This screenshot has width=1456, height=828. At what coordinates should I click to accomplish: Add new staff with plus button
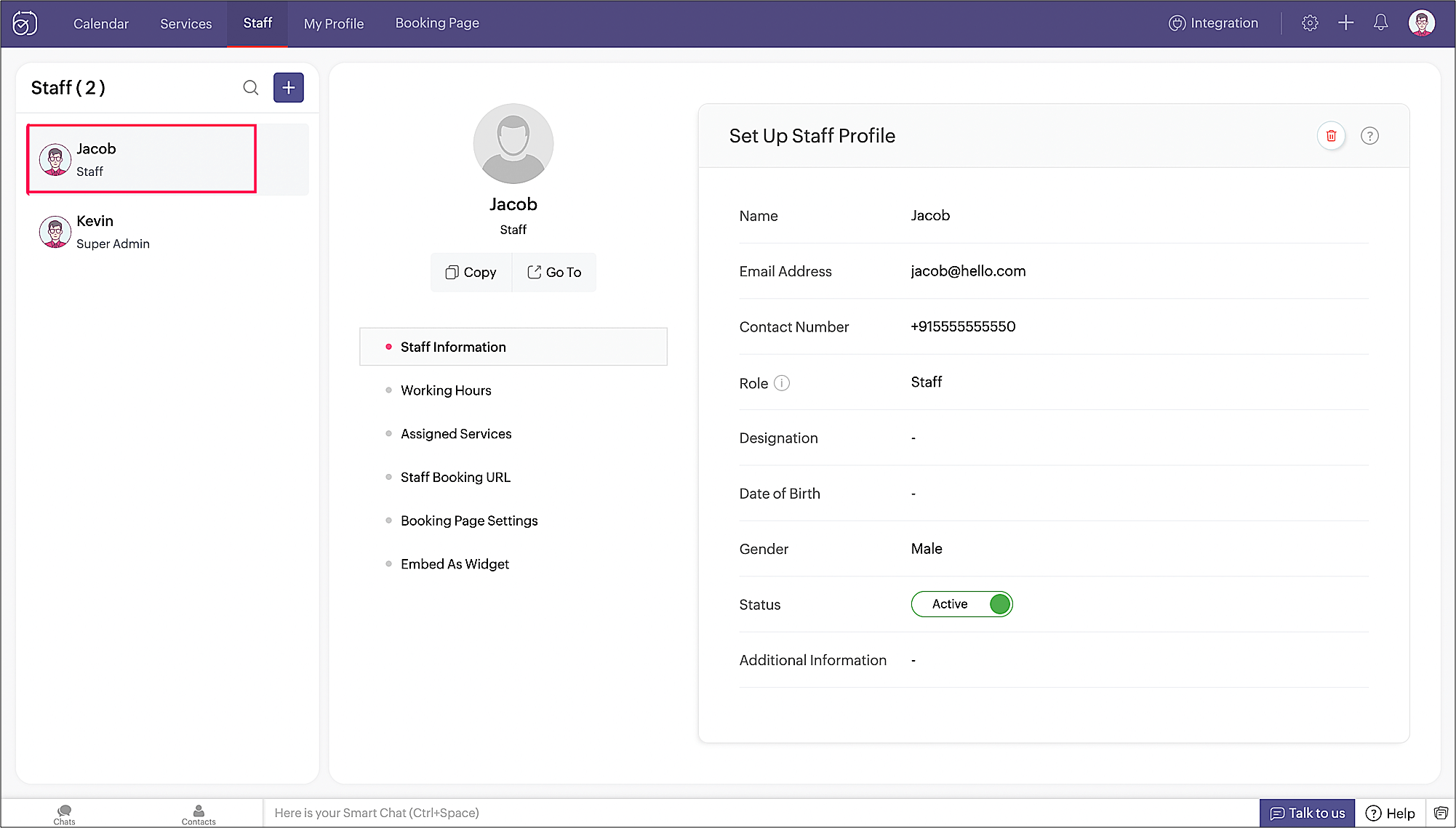point(289,88)
